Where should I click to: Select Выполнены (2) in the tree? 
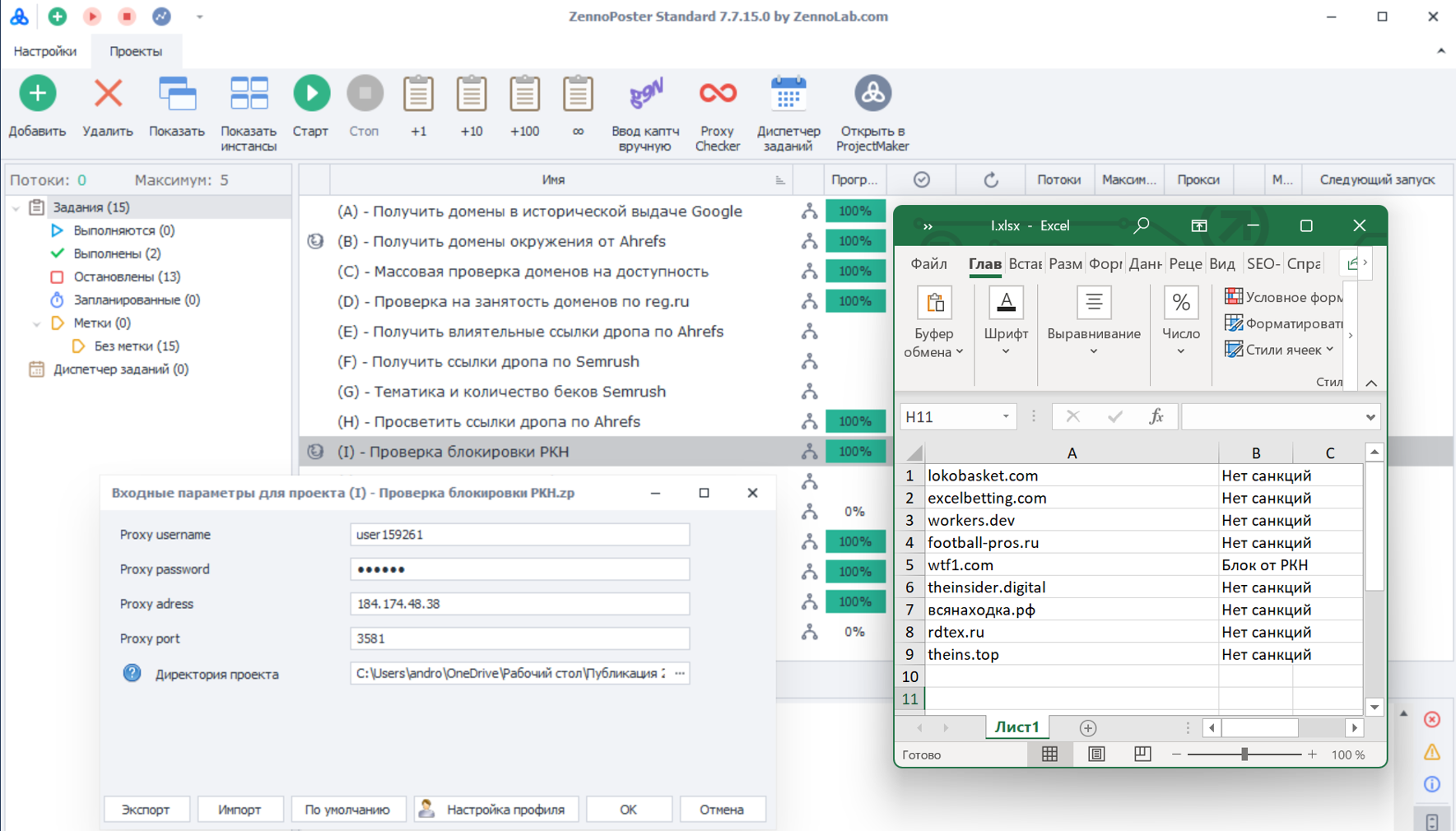coord(117,253)
